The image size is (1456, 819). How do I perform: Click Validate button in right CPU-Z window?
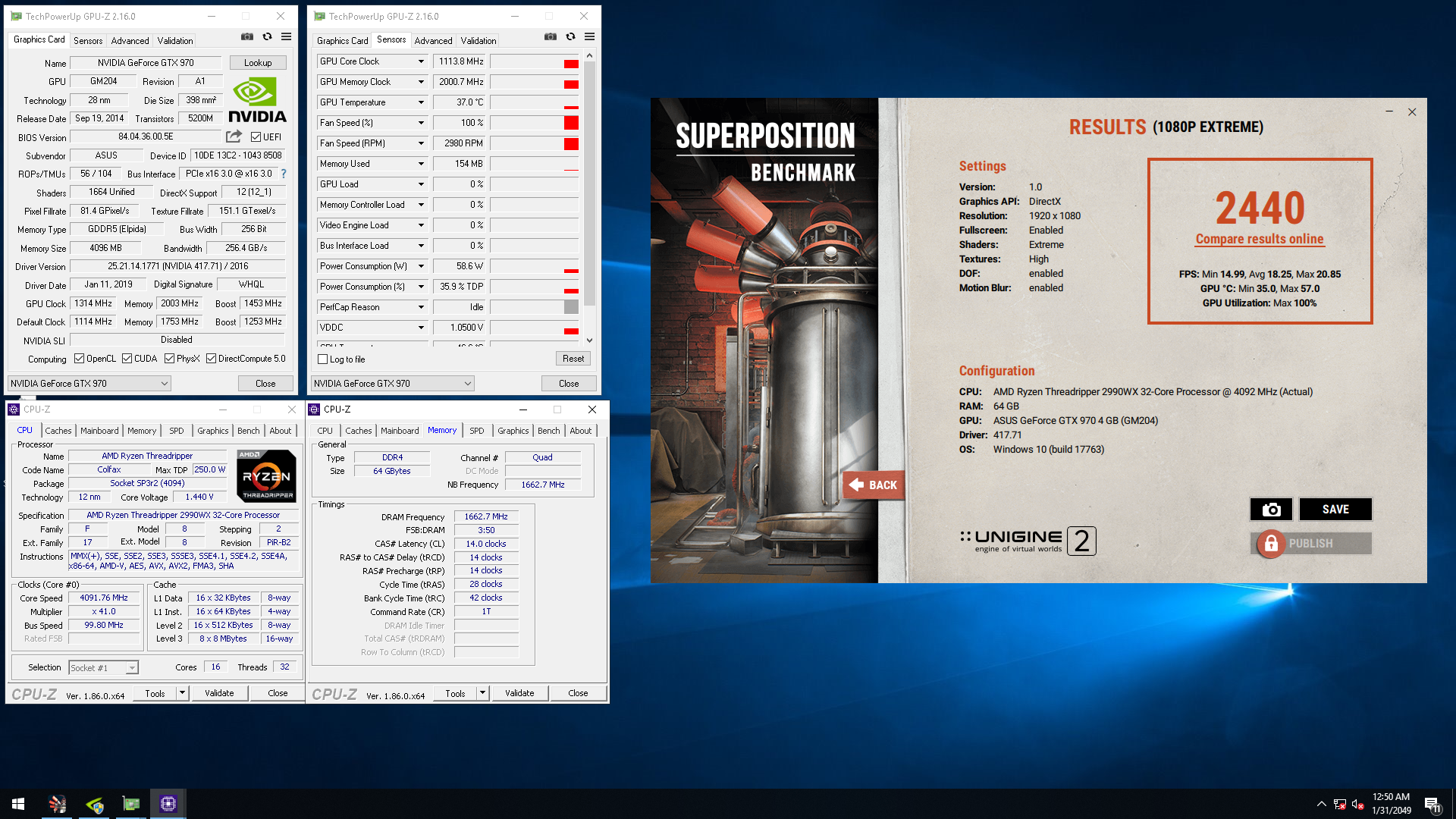click(519, 693)
